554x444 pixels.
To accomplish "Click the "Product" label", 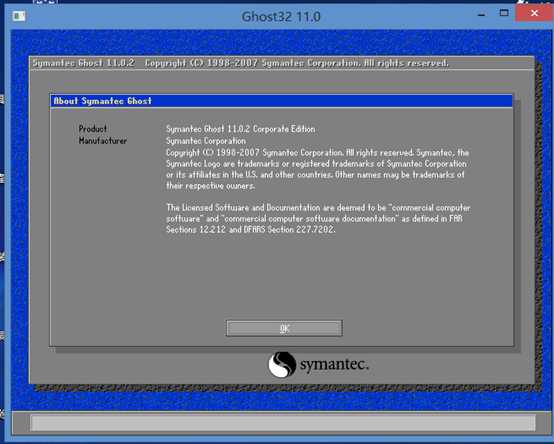I will click(93, 129).
